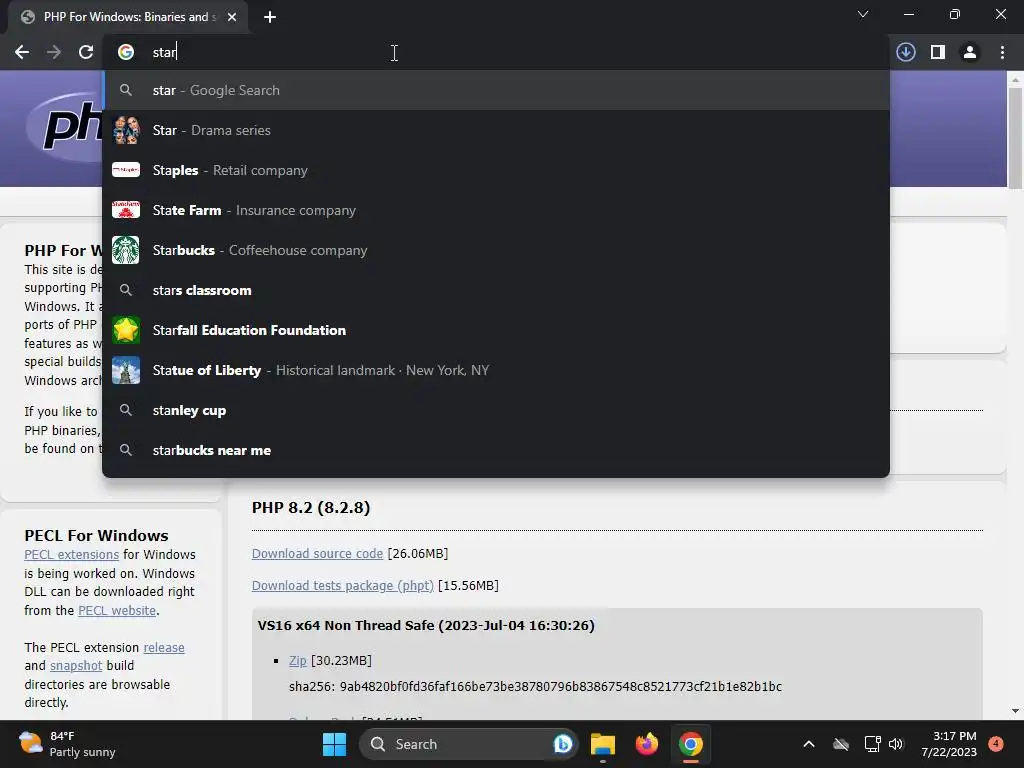Click the page vertical scrollbar thumb
The height and width of the screenshot is (768, 1024).
pos(1014,137)
